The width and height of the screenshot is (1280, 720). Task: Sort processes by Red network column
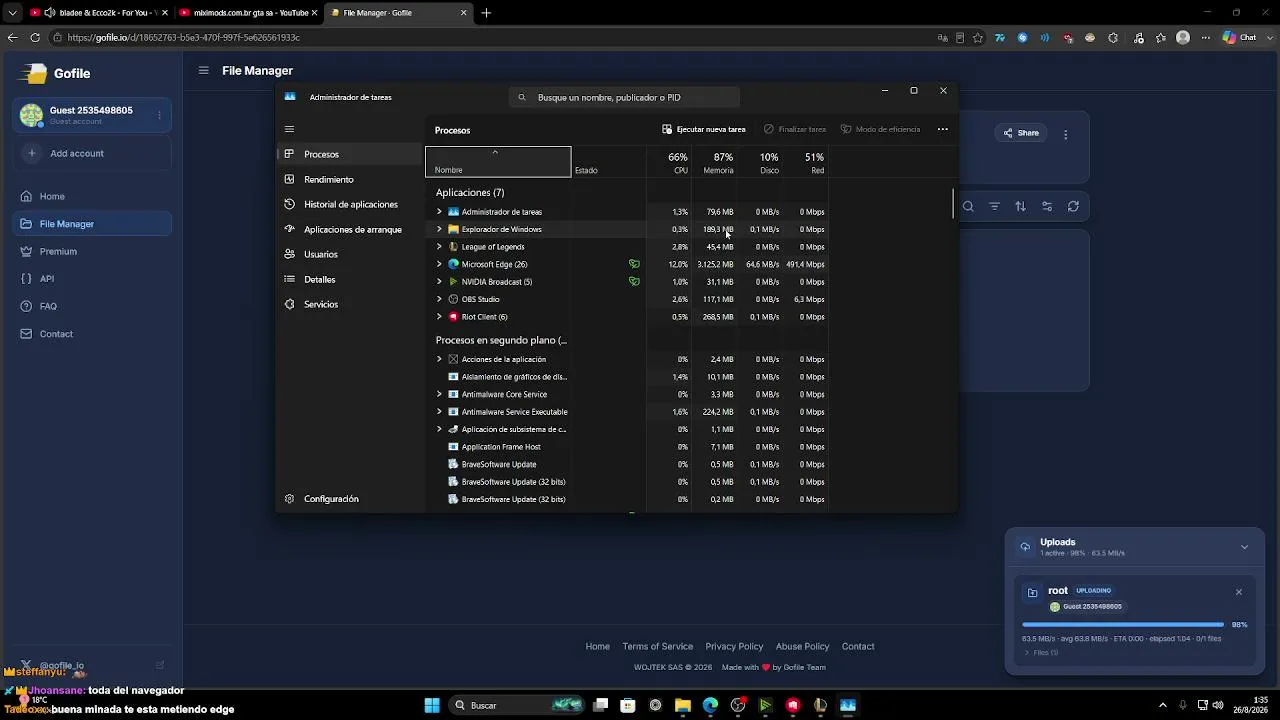(807, 162)
